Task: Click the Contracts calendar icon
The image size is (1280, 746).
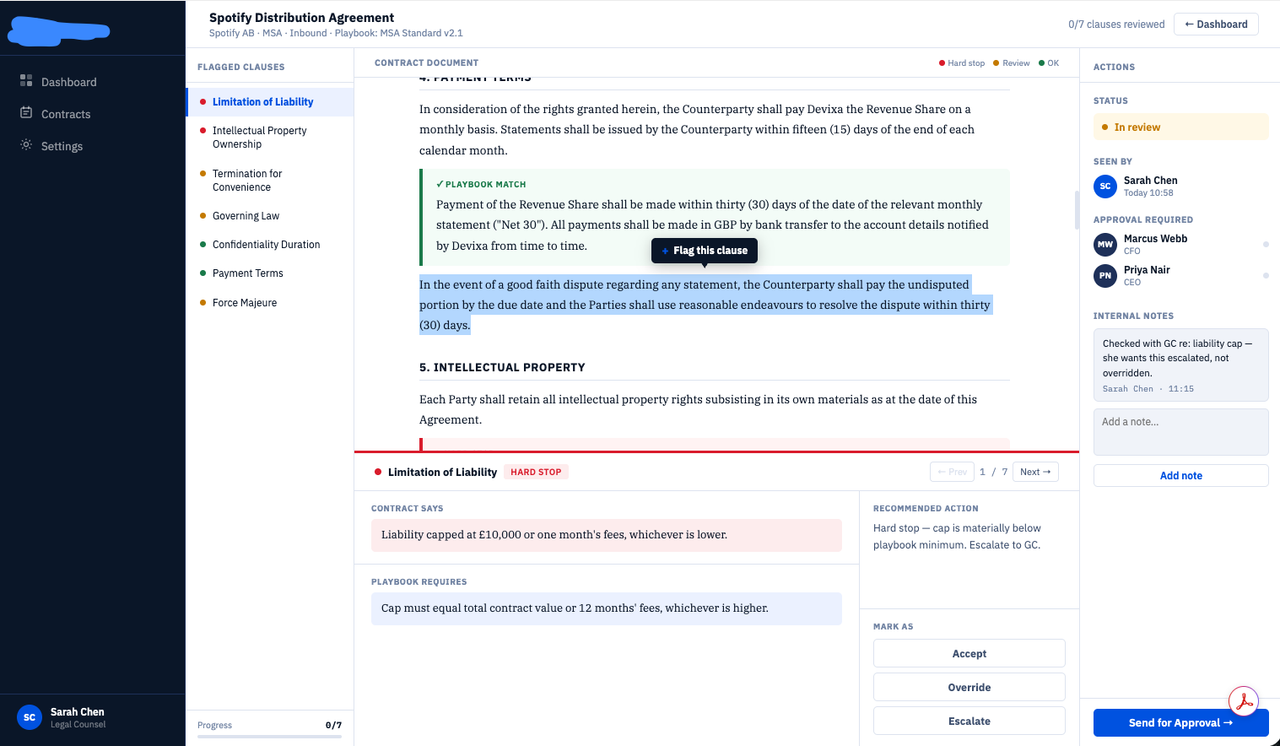Action: tap(26, 113)
